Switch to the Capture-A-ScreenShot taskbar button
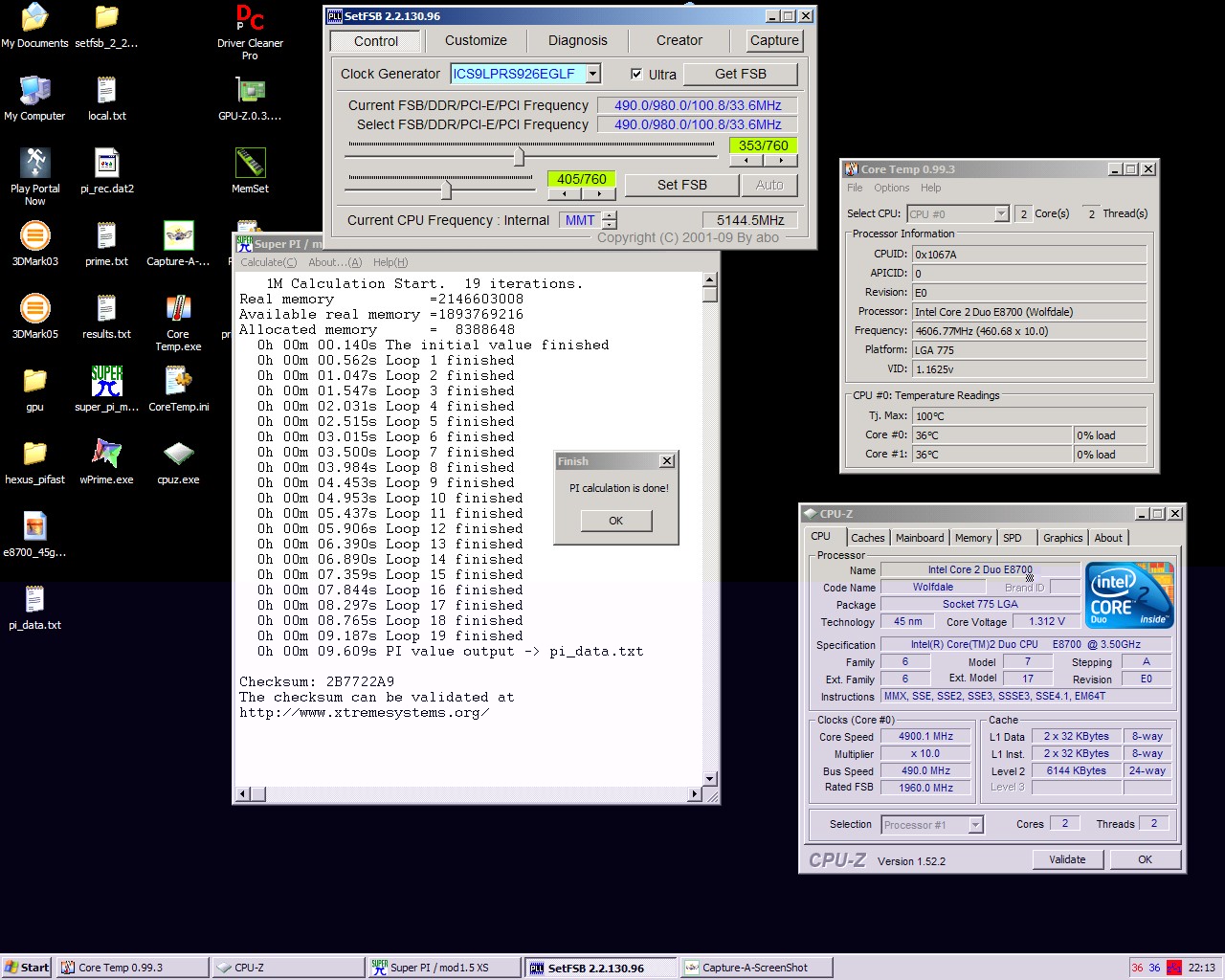 (x=756, y=968)
